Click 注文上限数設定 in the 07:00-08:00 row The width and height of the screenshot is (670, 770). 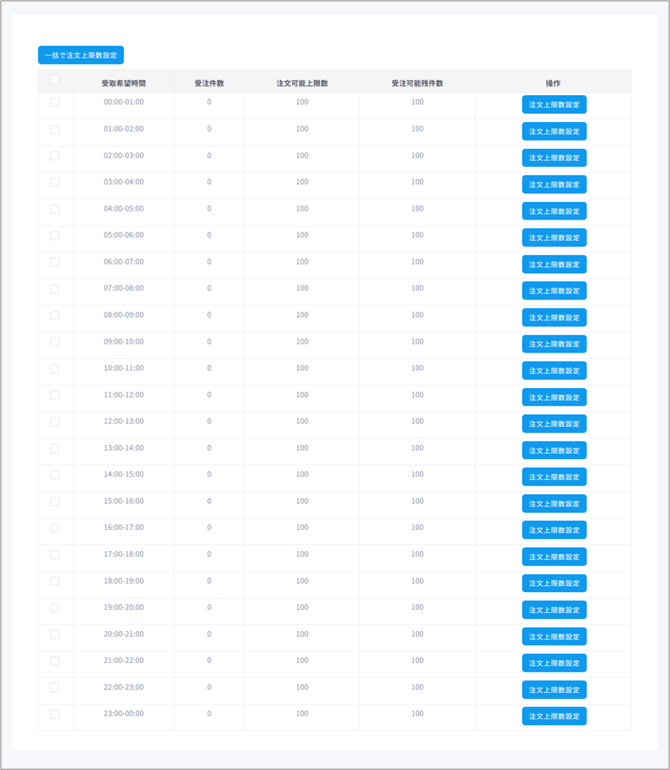point(554,291)
